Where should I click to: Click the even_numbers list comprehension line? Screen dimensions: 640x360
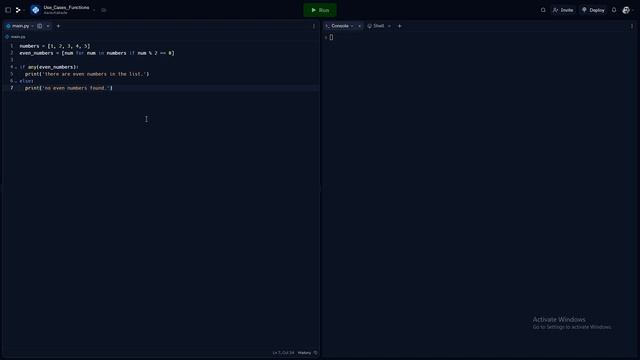pos(97,53)
